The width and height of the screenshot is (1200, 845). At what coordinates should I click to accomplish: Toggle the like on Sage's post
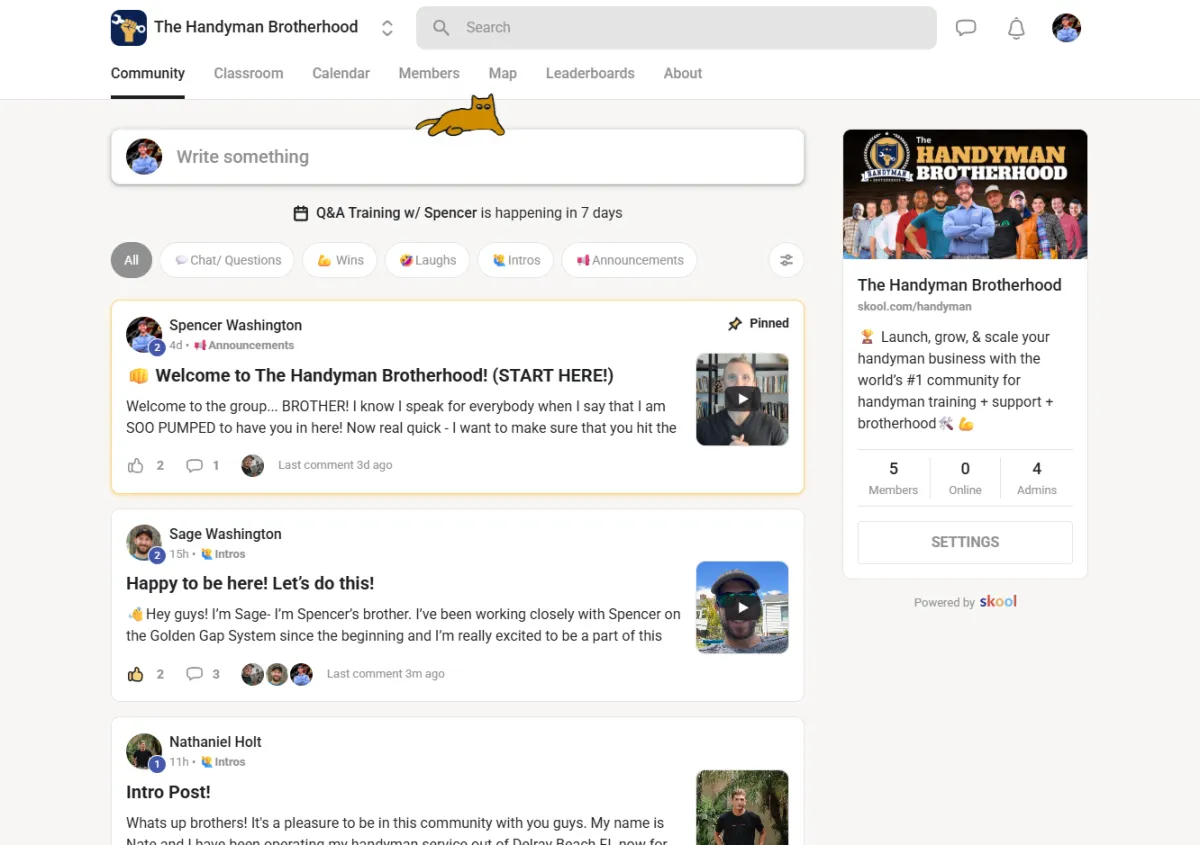point(136,674)
